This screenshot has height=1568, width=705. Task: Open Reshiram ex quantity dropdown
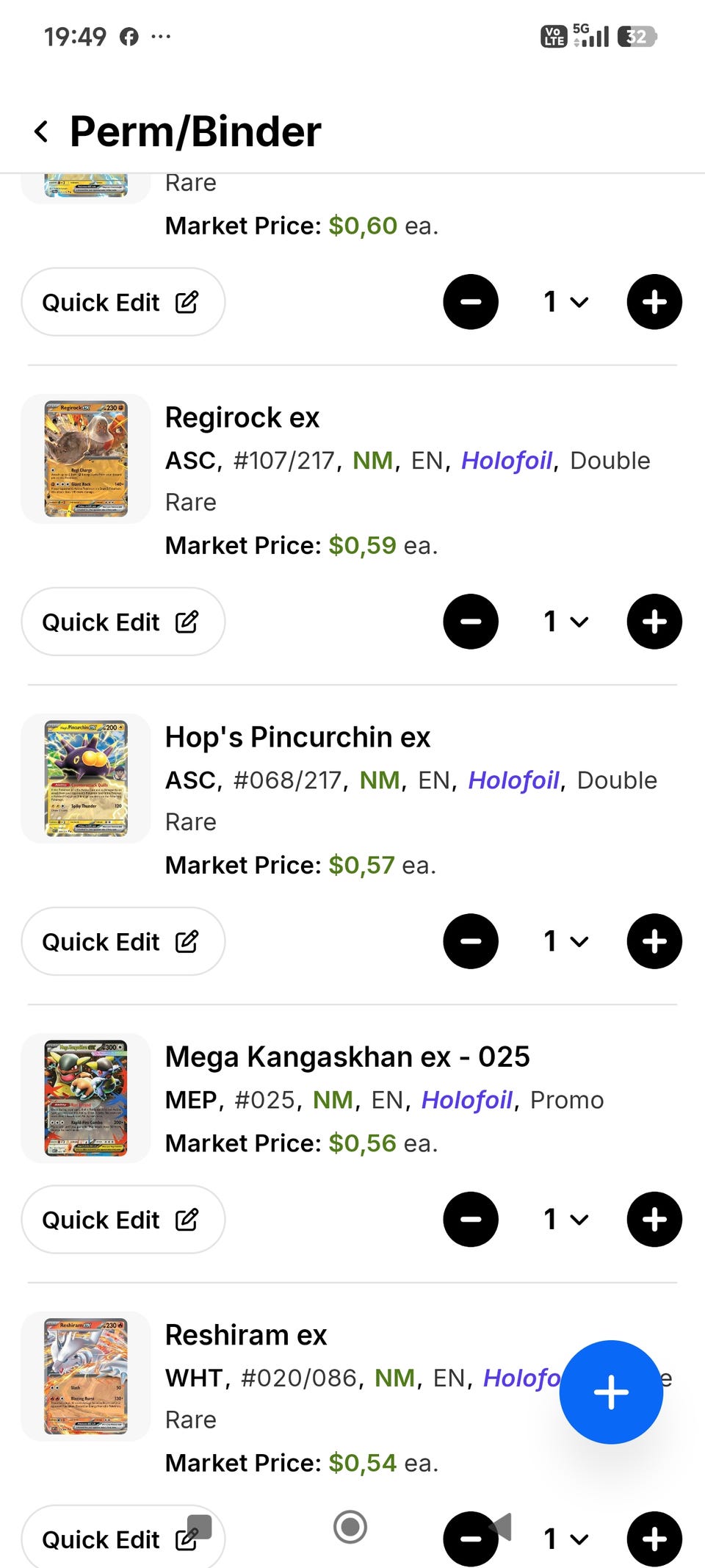click(565, 1539)
